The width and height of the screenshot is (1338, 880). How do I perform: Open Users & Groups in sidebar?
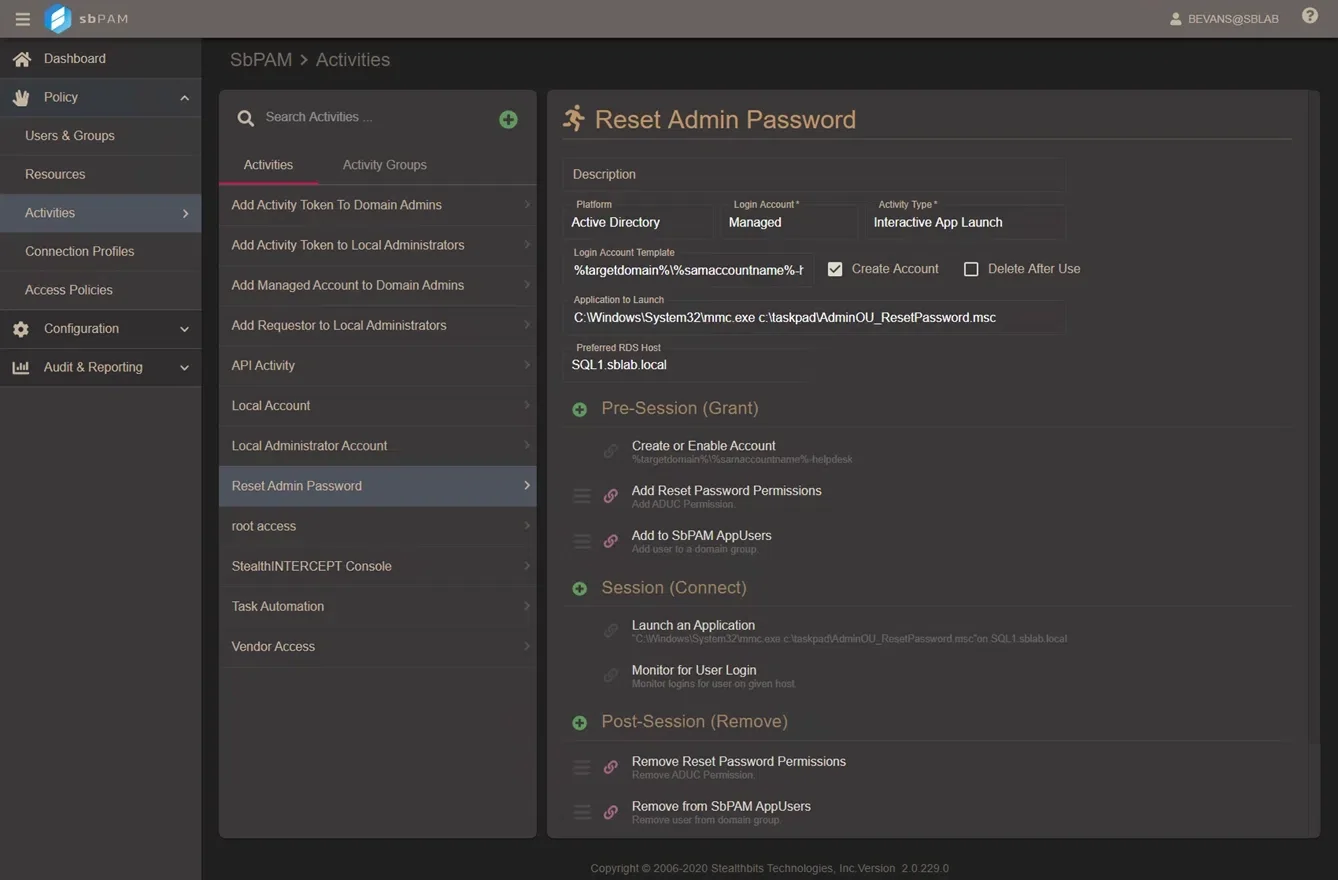70,136
